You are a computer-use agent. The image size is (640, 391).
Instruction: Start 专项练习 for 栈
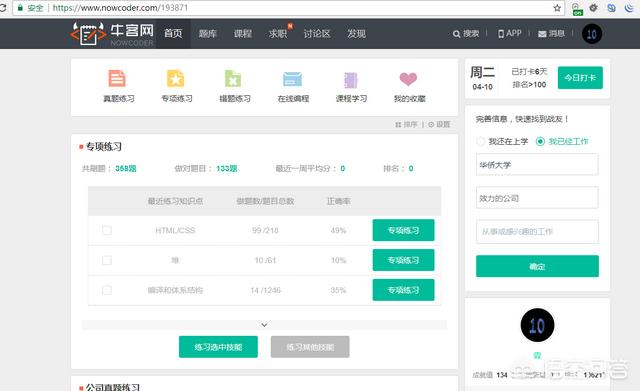click(403, 260)
